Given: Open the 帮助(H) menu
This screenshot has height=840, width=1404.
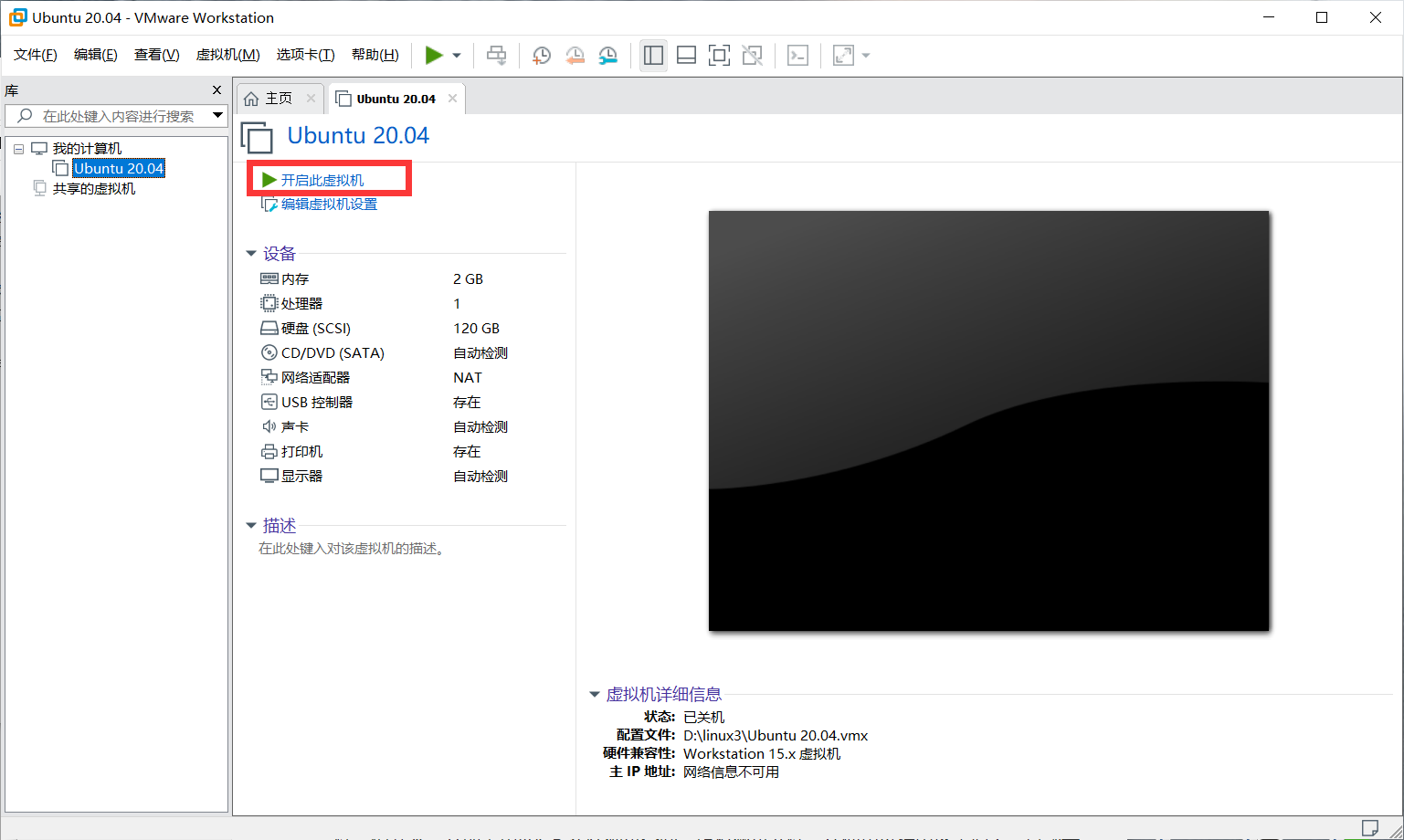Looking at the screenshot, I should (375, 55).
